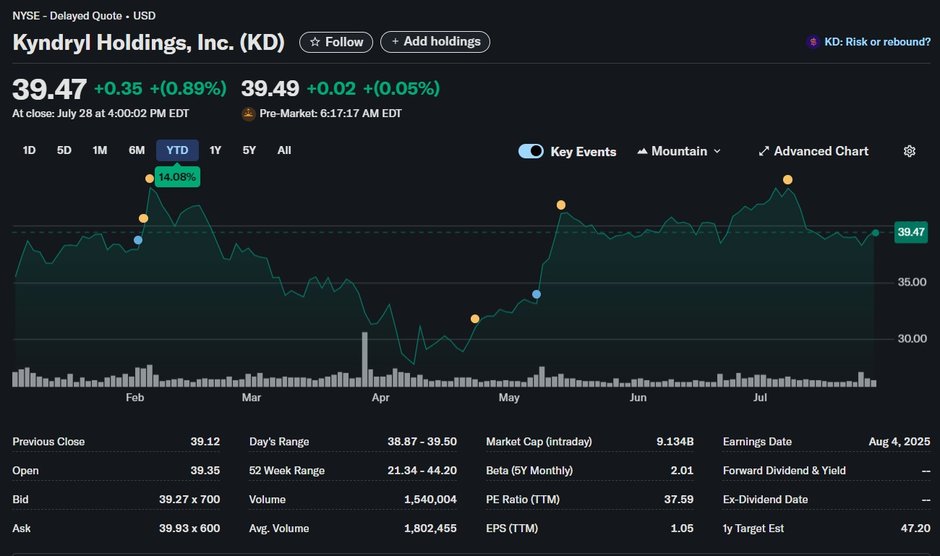This screenshot has height=556, width=940.
Task: Open the Mountain chart type dropdown
Action: pyautogui.click(x=679, y=151)
